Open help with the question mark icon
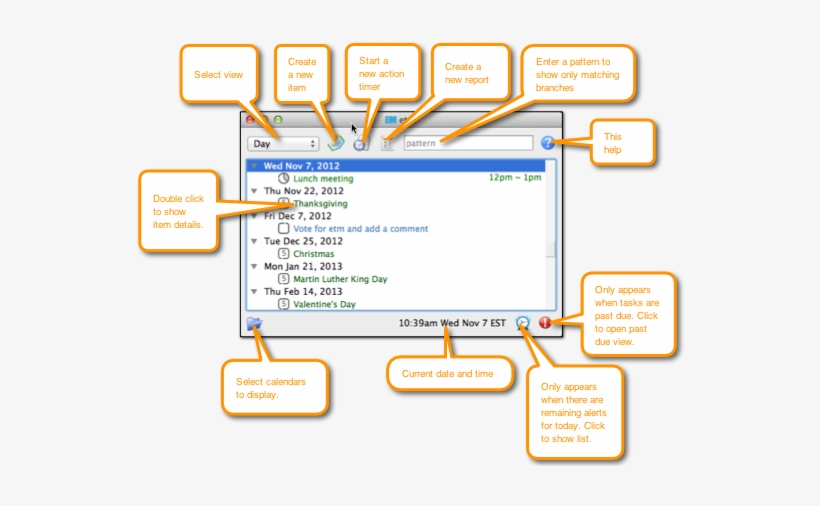This screenshot has height=506, width=820. (547, 143)
